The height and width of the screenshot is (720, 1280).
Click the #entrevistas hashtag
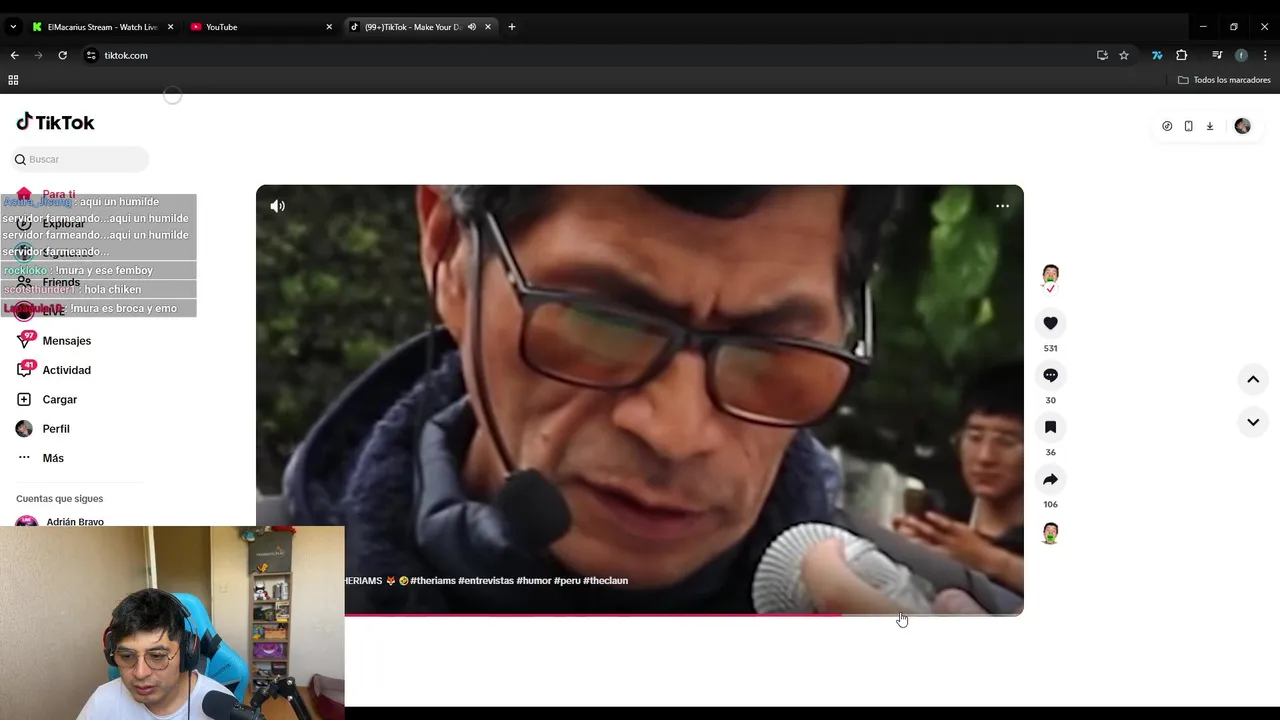(x=486, y=580)
